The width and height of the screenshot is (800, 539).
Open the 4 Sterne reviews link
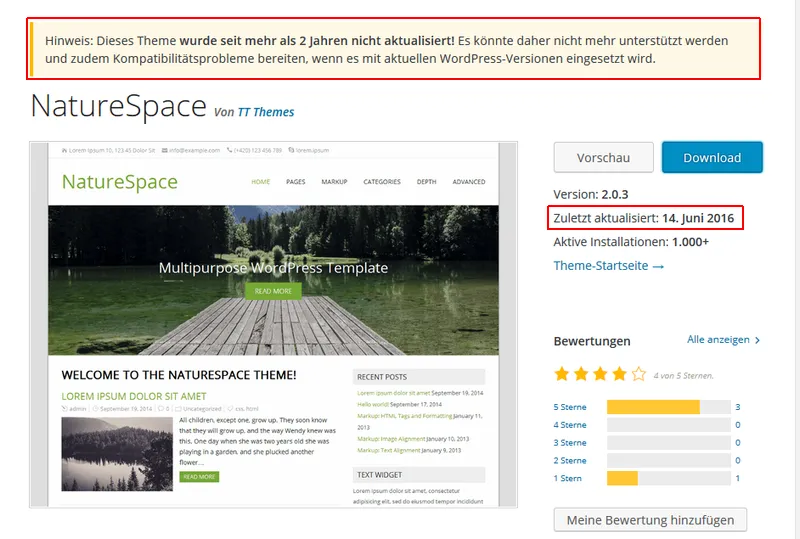point(570,425)
